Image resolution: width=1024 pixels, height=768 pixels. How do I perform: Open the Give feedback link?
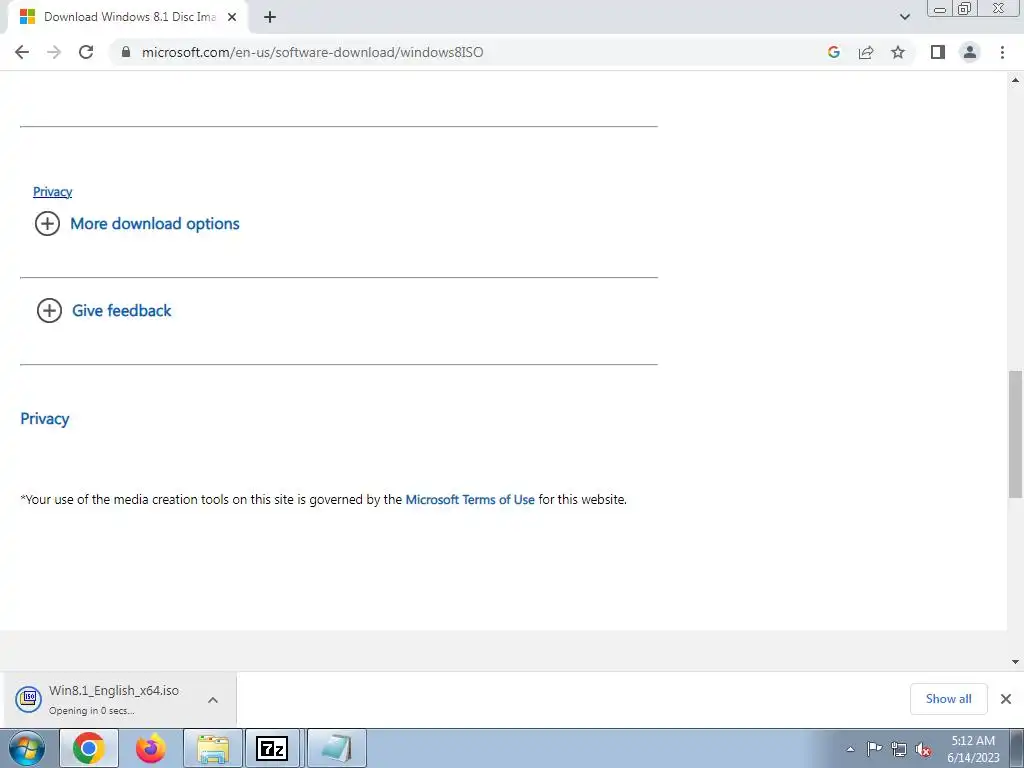coord(121,310)
